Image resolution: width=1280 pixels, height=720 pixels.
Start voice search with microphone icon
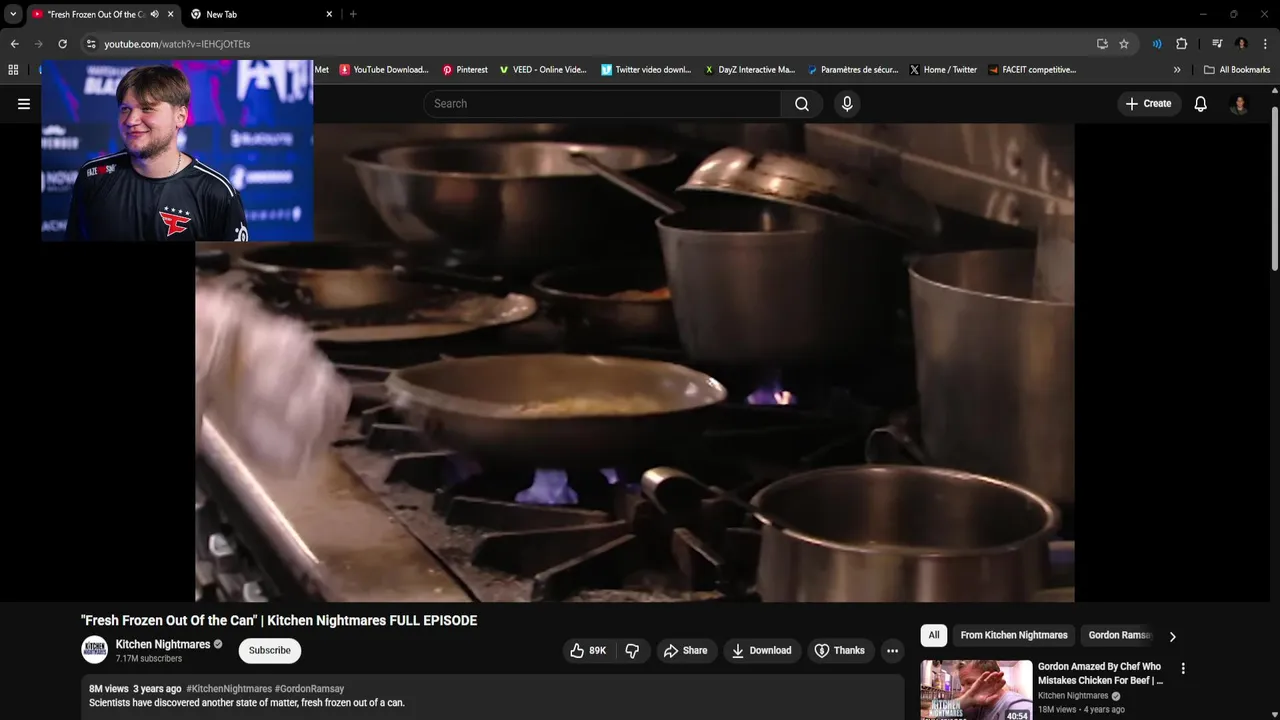coord(847,104)
